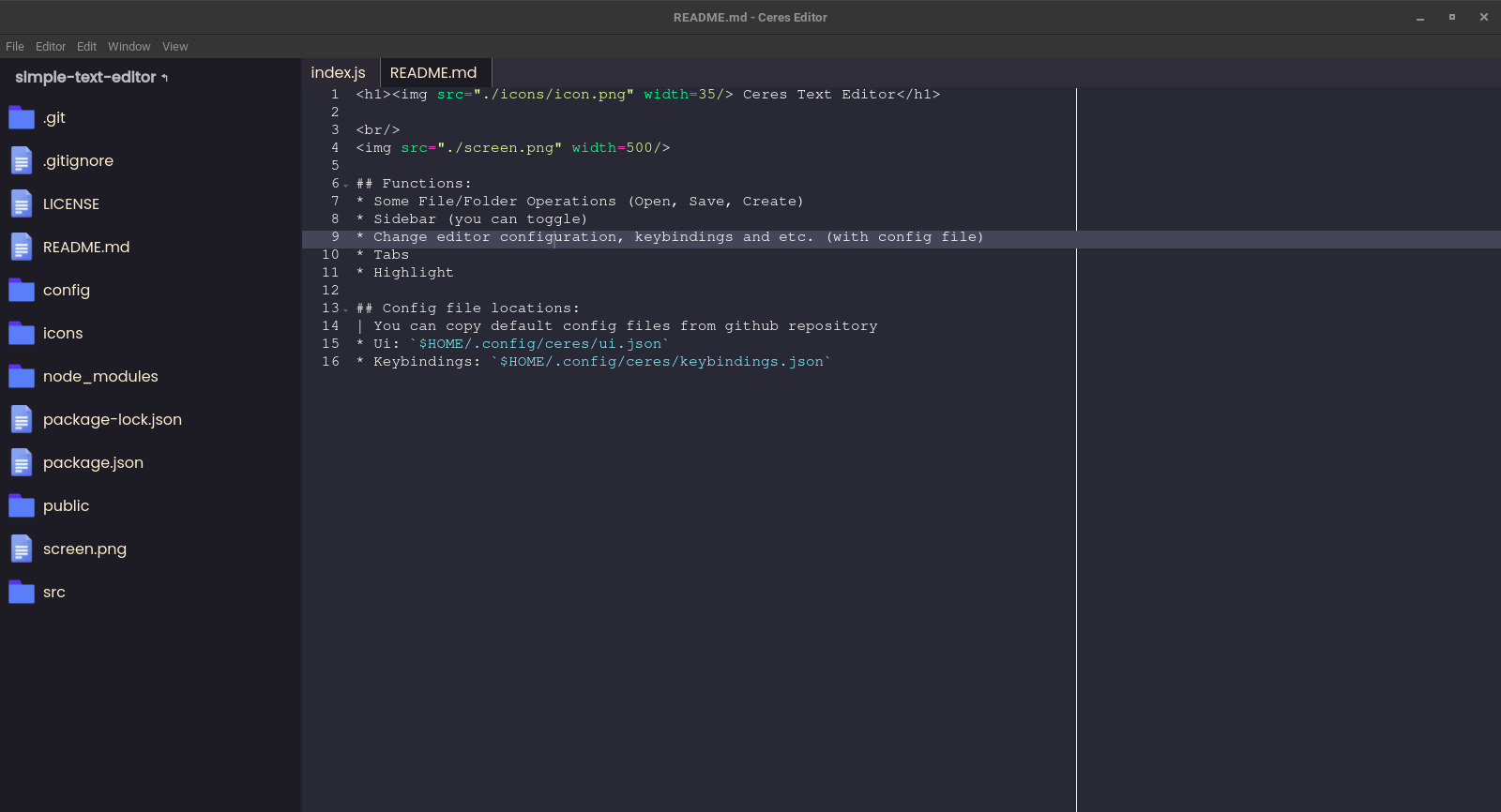Viewport: 1501px width, 812px height.
Task: Click the $HOME/.config/ceres/ui.json path
Action: [539, 343]
